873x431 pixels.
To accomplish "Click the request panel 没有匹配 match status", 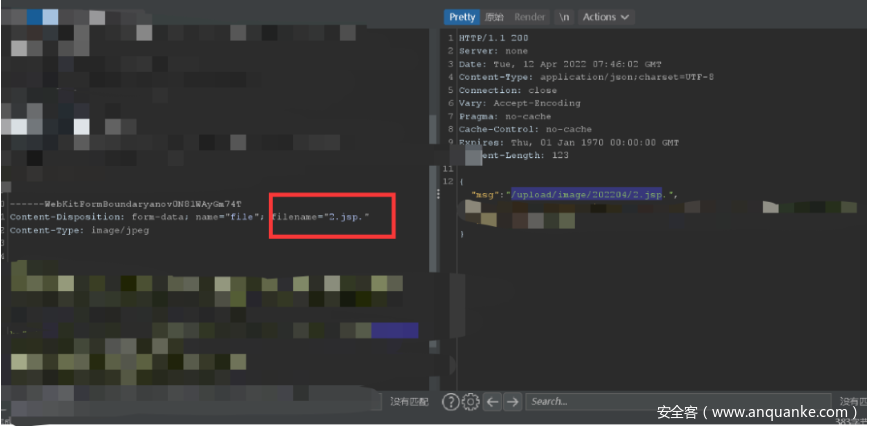I will pyautogui.click(x=409, y=401).
